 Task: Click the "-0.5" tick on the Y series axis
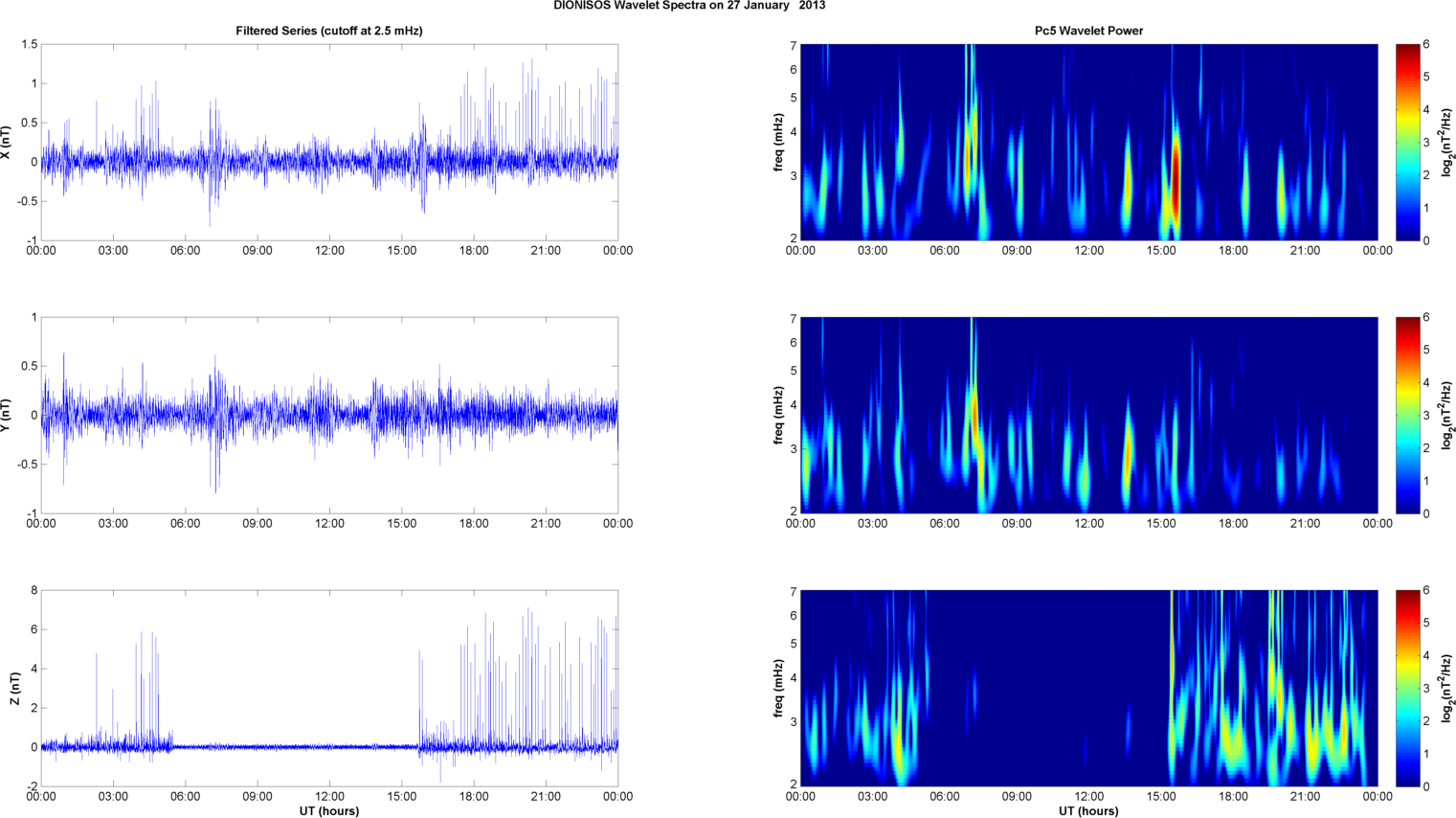tap(27, 465)
